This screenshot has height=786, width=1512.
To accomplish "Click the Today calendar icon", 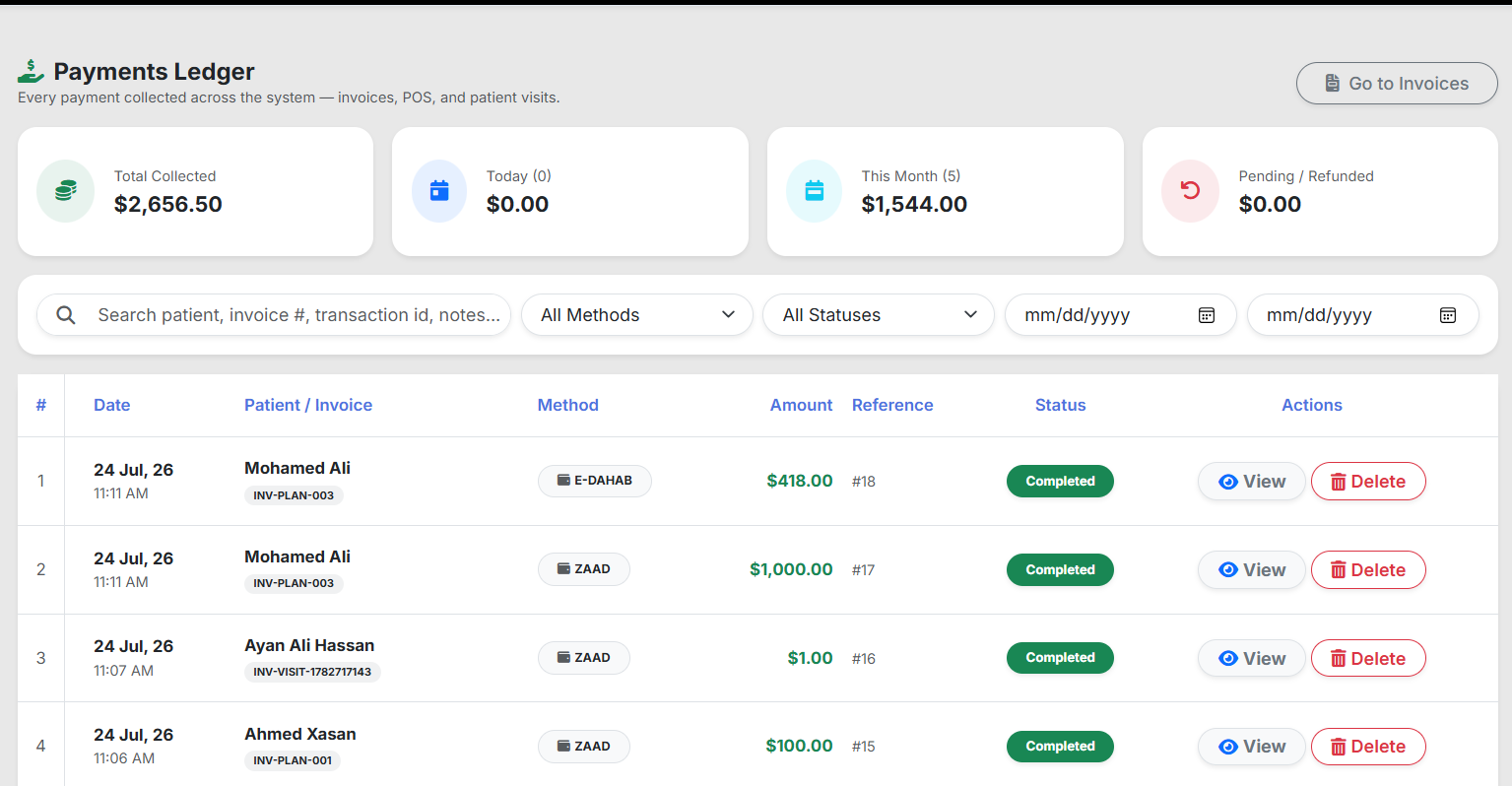I will (x=439, y=191).
